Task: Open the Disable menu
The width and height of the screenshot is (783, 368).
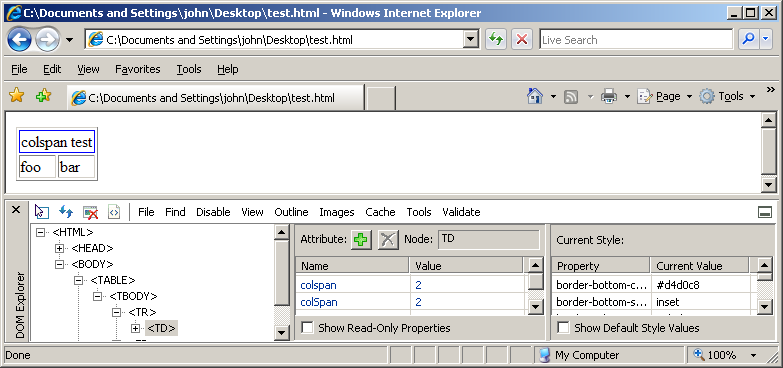Action: 213,212
